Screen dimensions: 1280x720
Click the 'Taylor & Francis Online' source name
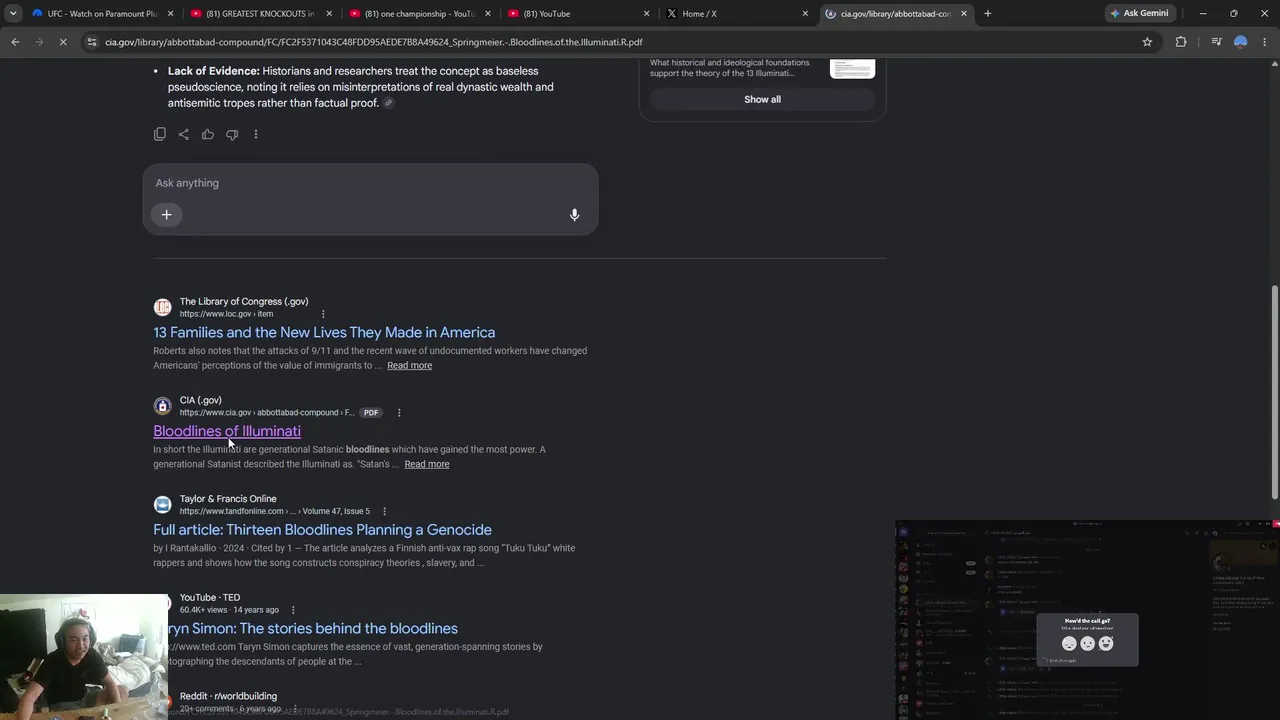click(228, 499)
